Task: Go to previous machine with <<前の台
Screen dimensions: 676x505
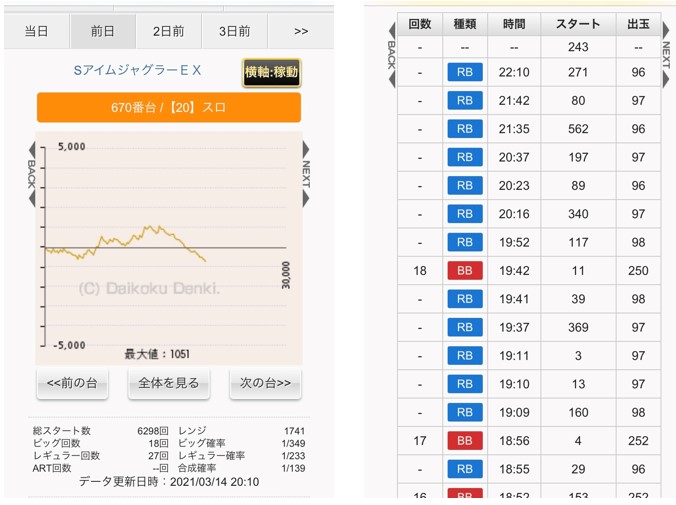Action: pos(72,383)
